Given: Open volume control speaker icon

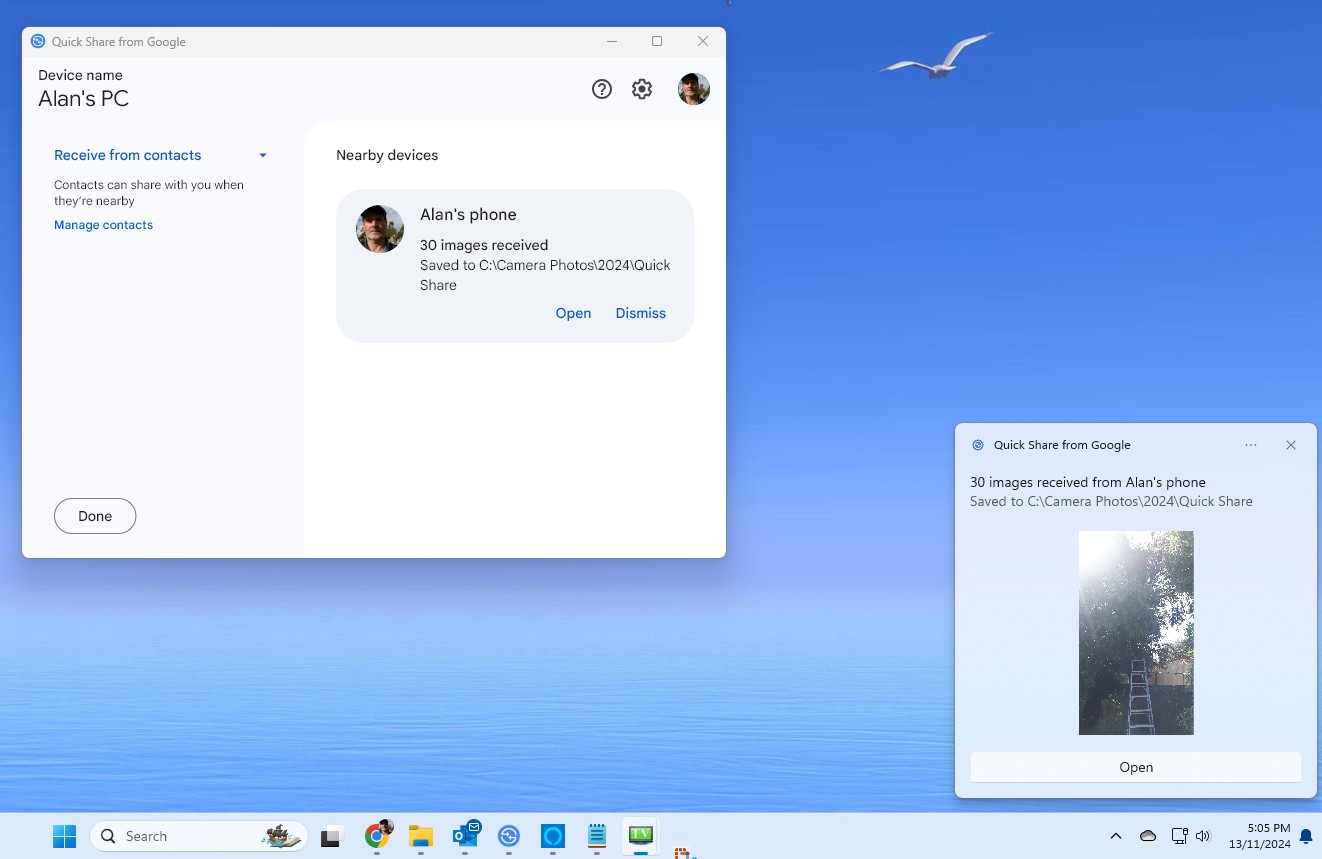Looking at the screenshot, I should pyautogui.click(x=1203, y=836).
